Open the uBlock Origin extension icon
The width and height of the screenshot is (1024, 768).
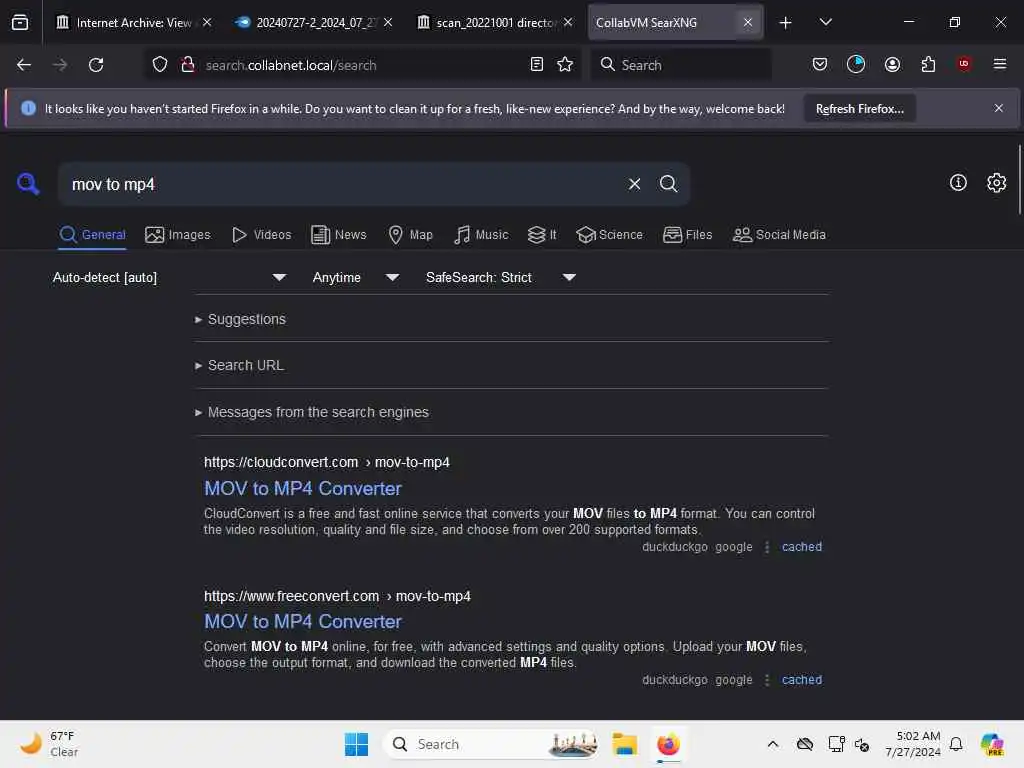pyautogui.click(x=964, y=64)
